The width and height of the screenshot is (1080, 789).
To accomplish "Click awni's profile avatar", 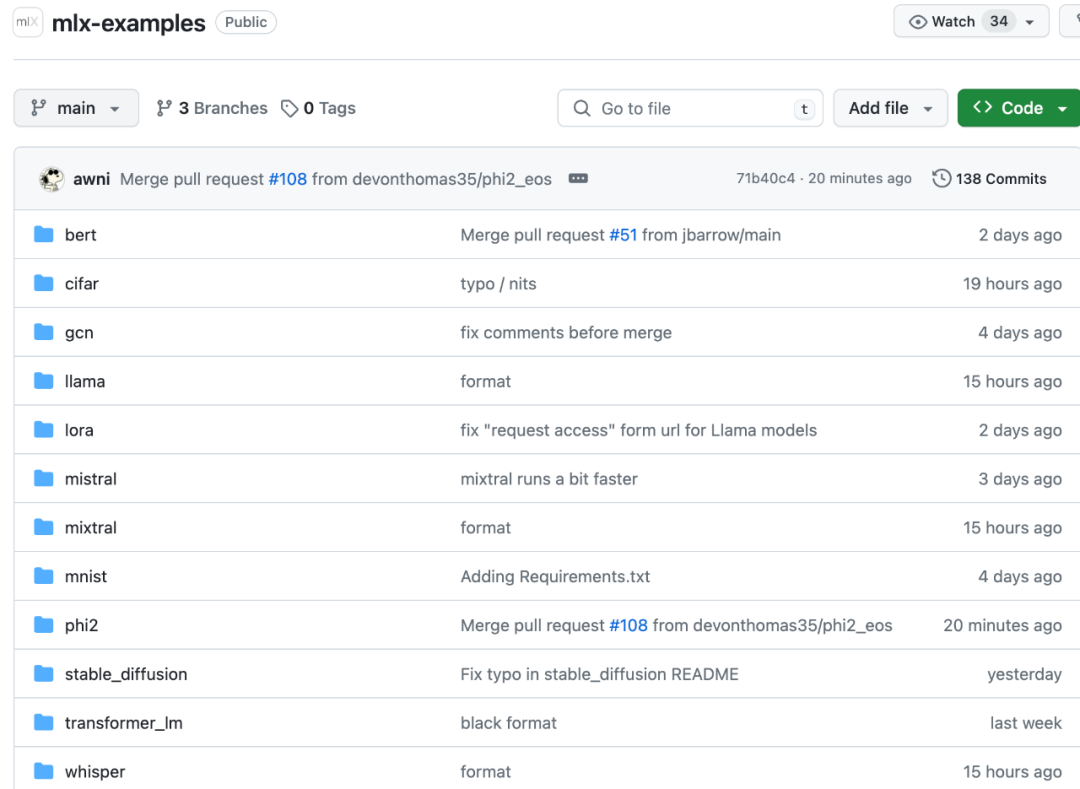I will (52, 179).
